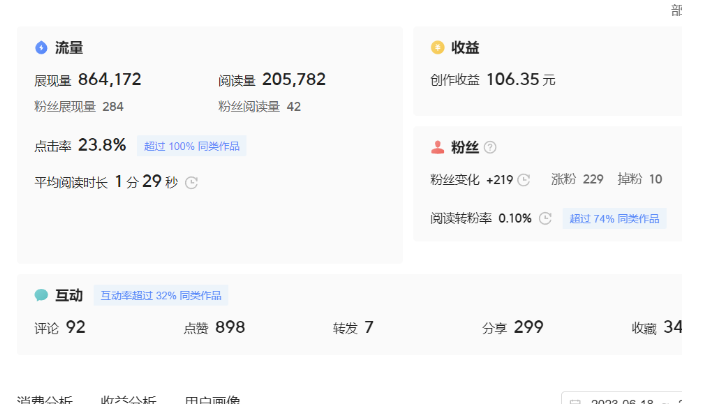706x414 pixels.
Task: Click the 超过 74% 同类作品 badge
Action: pyautogui.click(x=614, y=218)
